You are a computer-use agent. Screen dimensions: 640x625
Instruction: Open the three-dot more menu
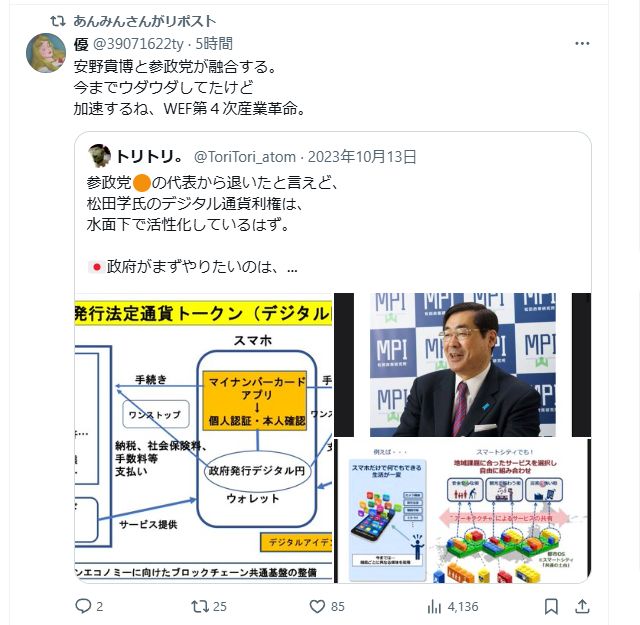(582, 43)
